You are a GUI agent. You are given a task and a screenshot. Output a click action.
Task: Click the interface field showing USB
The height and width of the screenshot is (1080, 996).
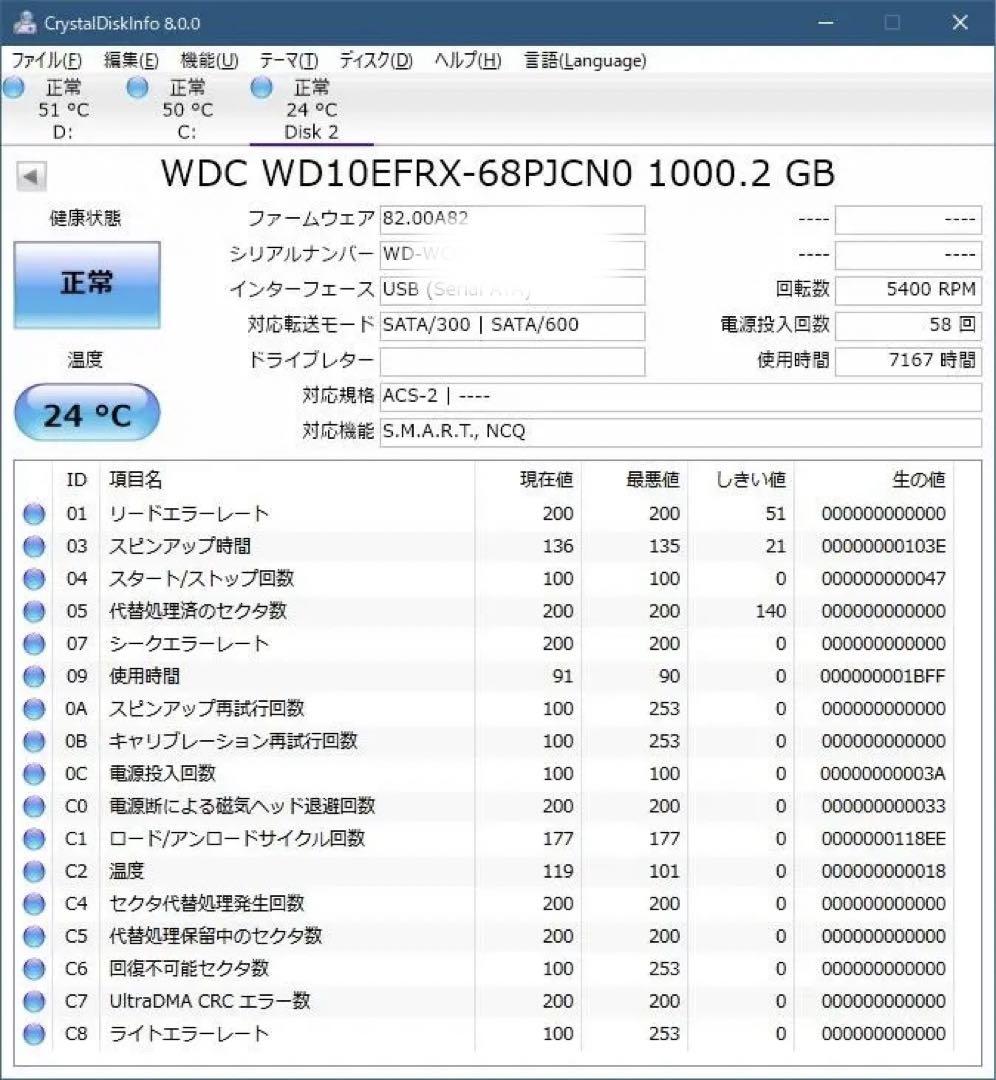tap(512, 290)
